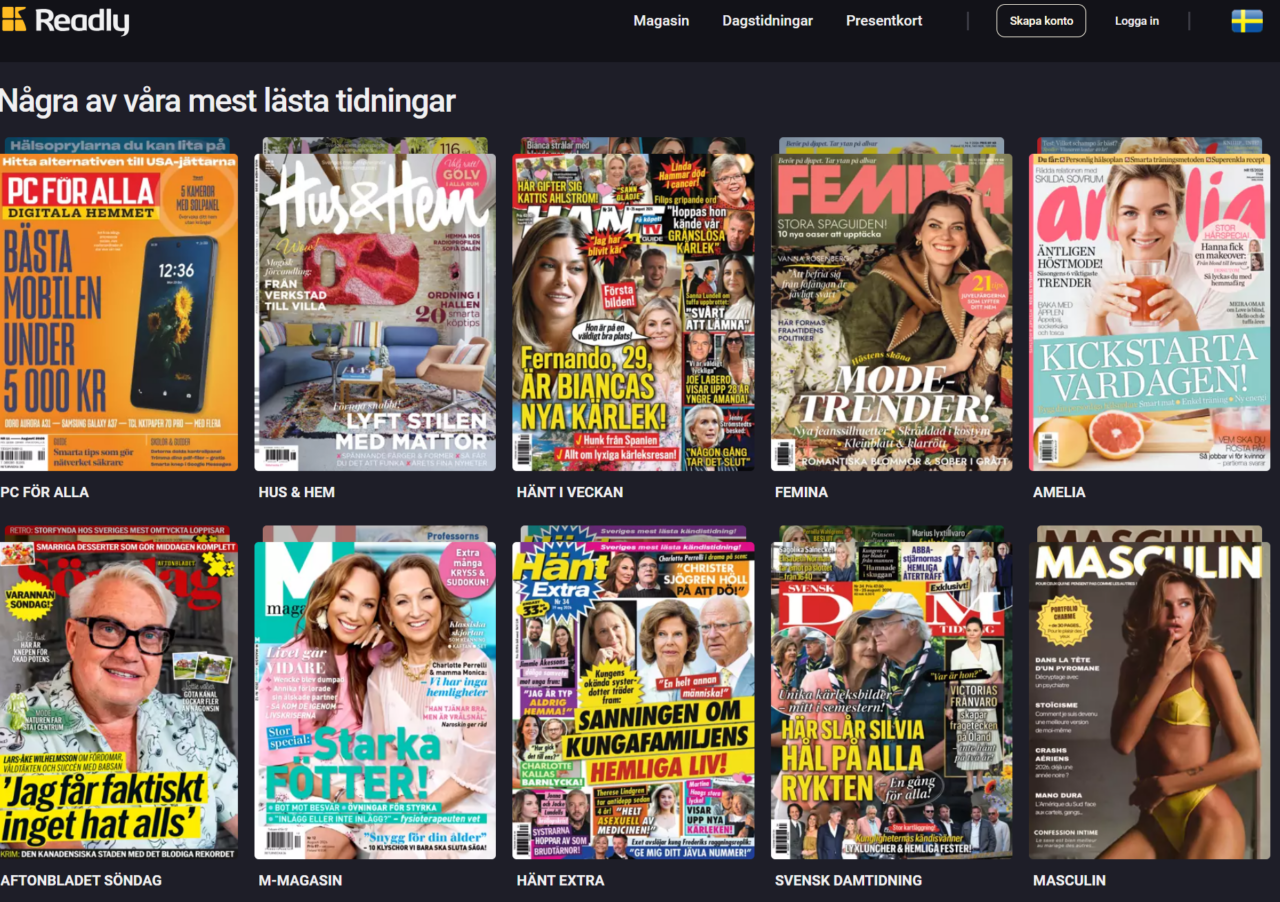Viewport: 1280px width, 902px height.
Task: Open the PC för Alla magazine cover
Action: [119, 312]
